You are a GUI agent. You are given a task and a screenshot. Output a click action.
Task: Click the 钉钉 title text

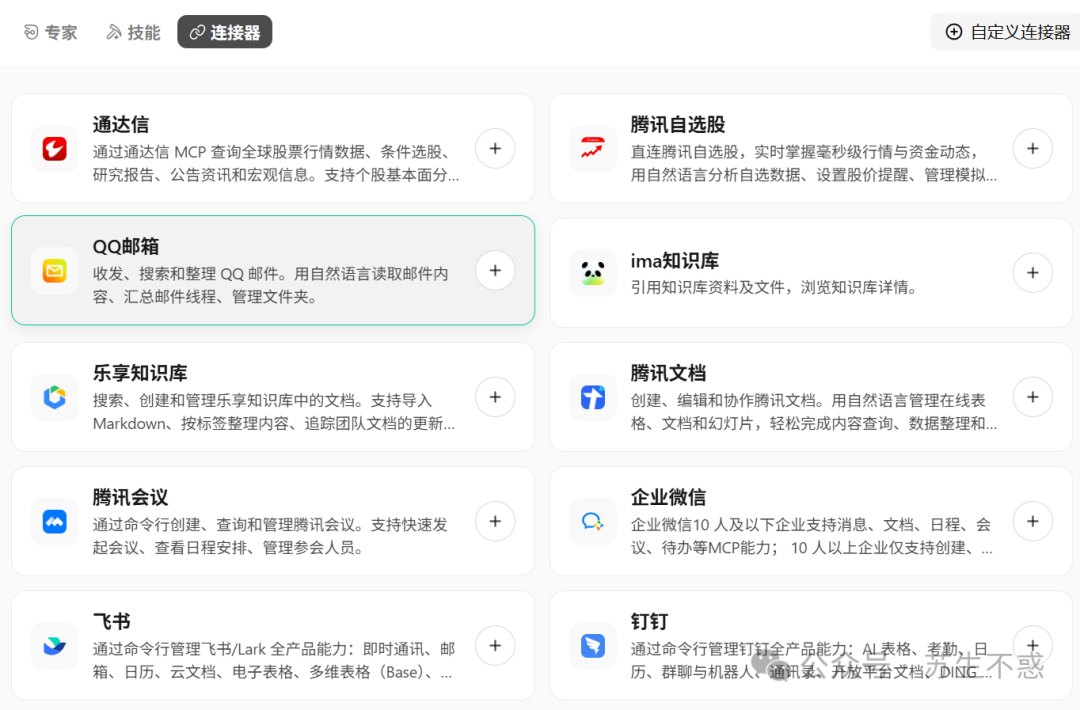pyautogui.click(x=649, y=622)
